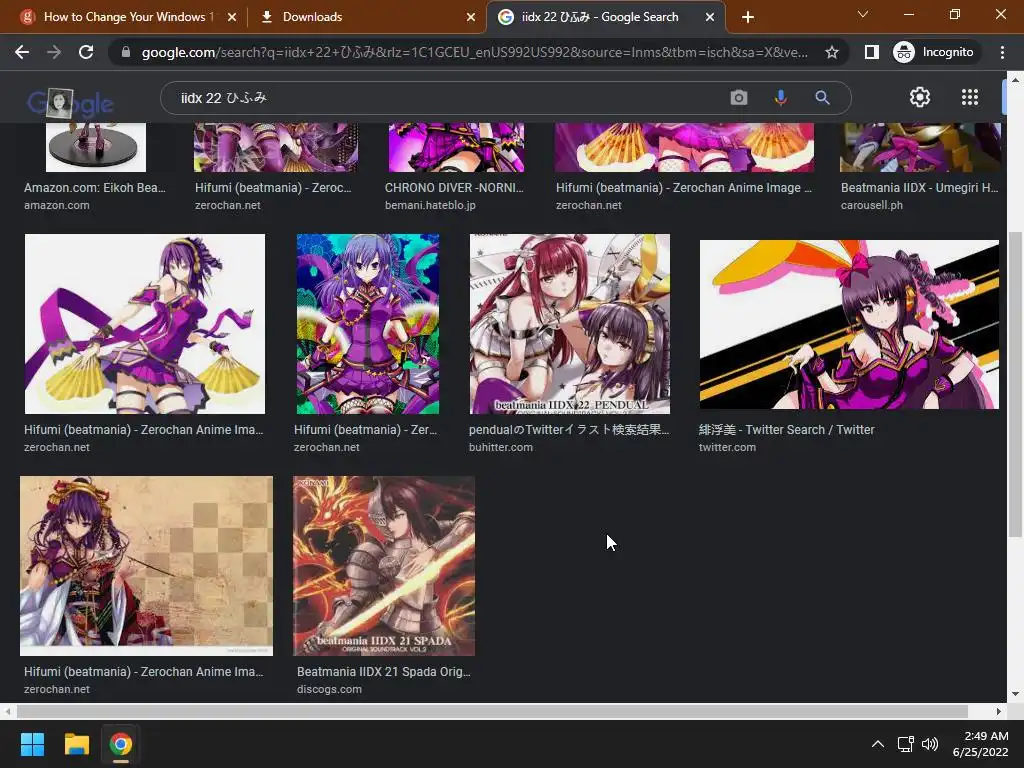Image resolution: width=1024 pixels, height=768 pixels.
Task: Open the Amazon figure thumbnail image
Action: (96, 148)
